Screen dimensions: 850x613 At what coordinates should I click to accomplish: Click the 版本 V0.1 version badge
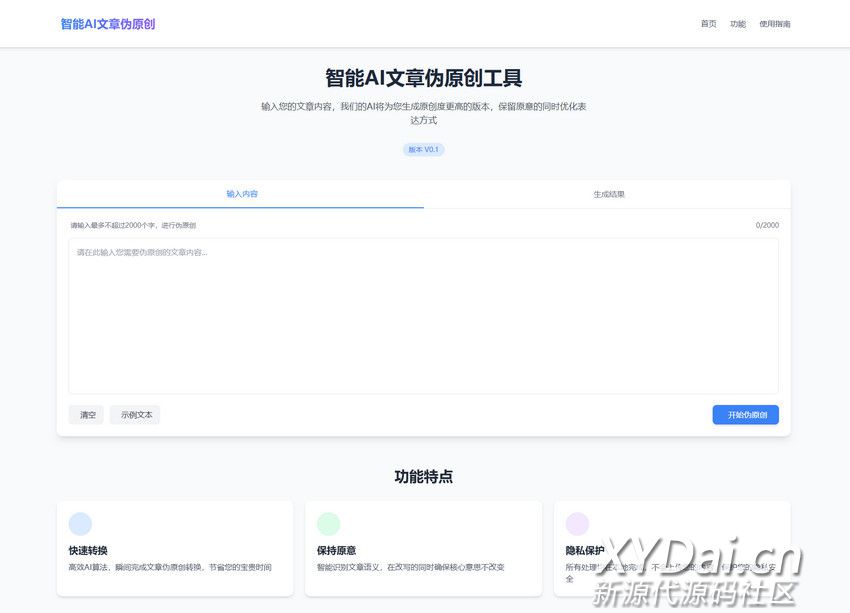pyautogui.click(x=424, y=149)
